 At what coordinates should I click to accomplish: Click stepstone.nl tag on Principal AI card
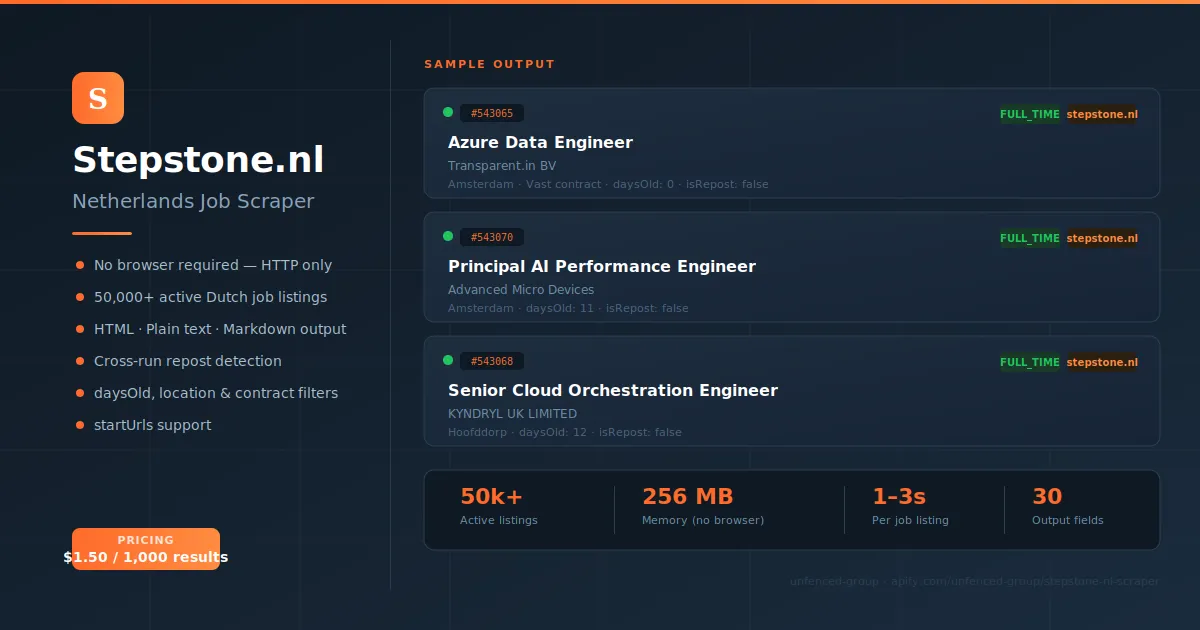click(x=1102, y=238)
